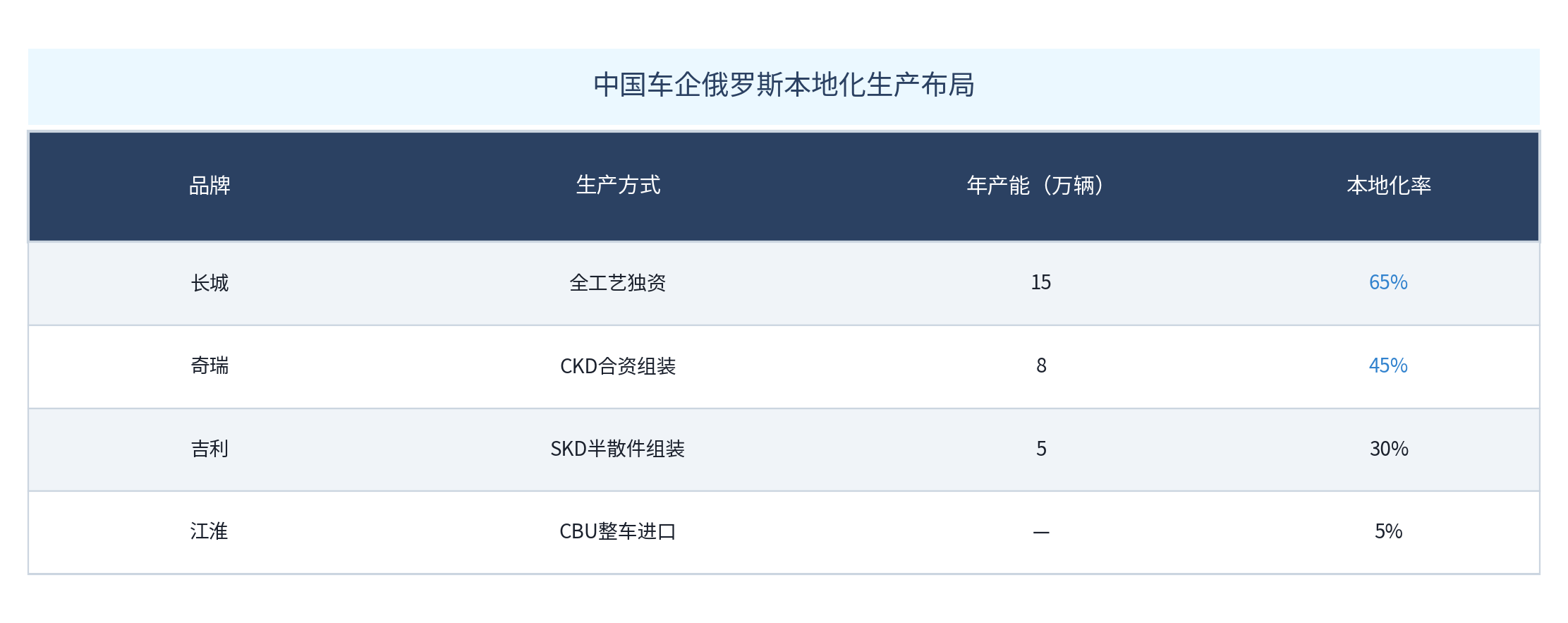
Task: Select the 吉利 brand cell
Action: (x=209, y=449)
